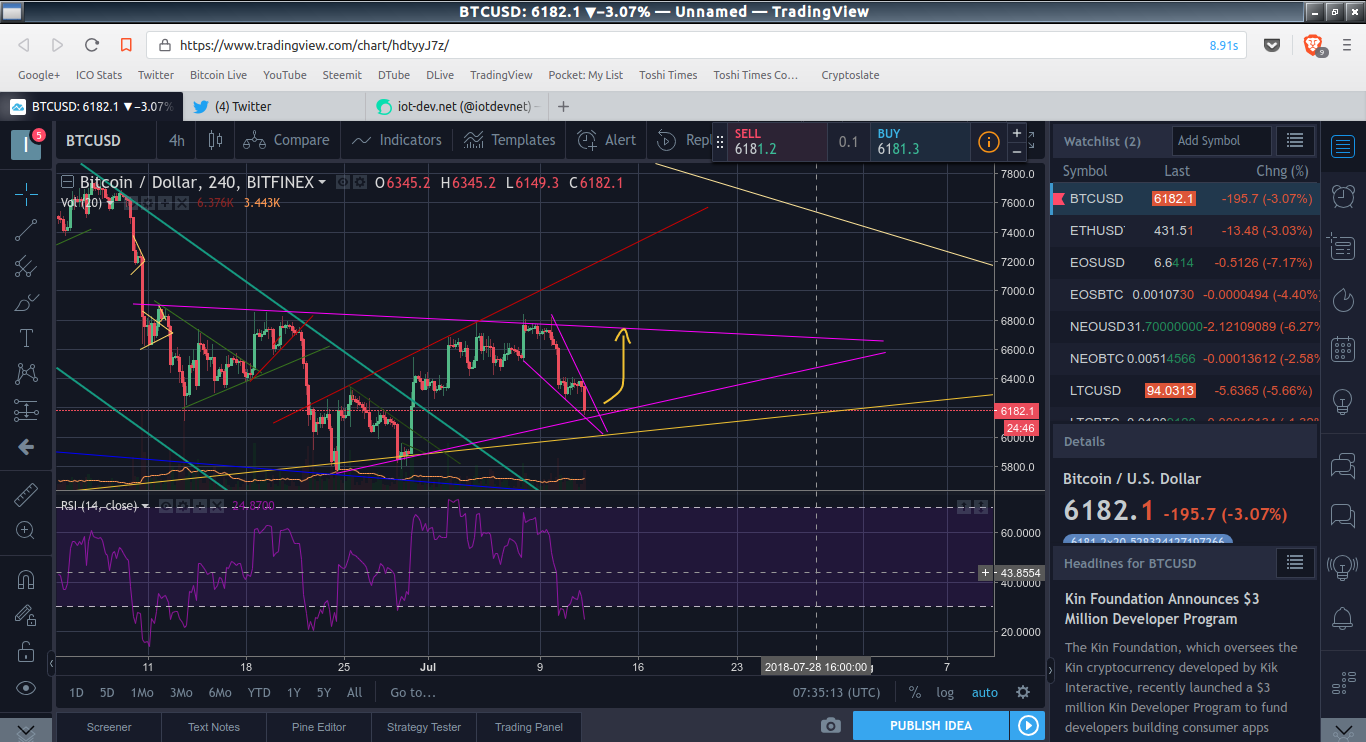Switch to the (4) Twitter browser tab

tap(273, 106)
